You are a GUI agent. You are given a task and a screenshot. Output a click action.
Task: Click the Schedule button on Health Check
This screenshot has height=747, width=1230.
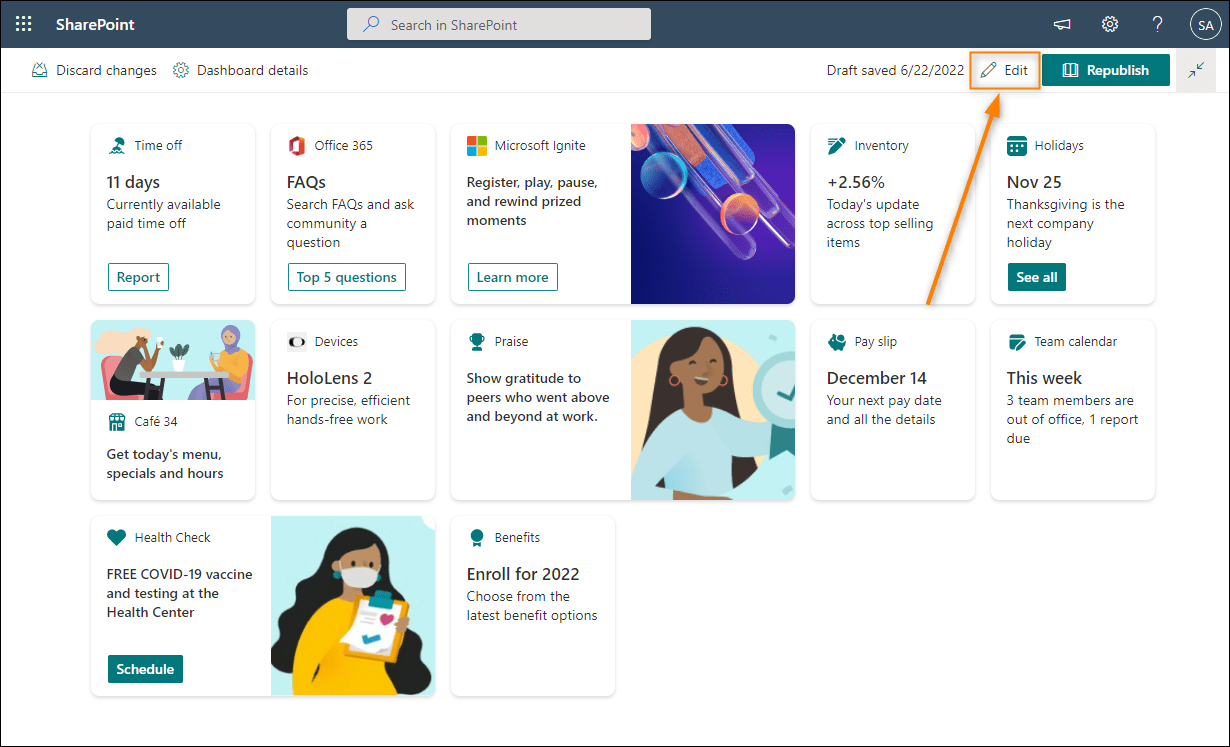pyautogui.click(x=145, y=668)
